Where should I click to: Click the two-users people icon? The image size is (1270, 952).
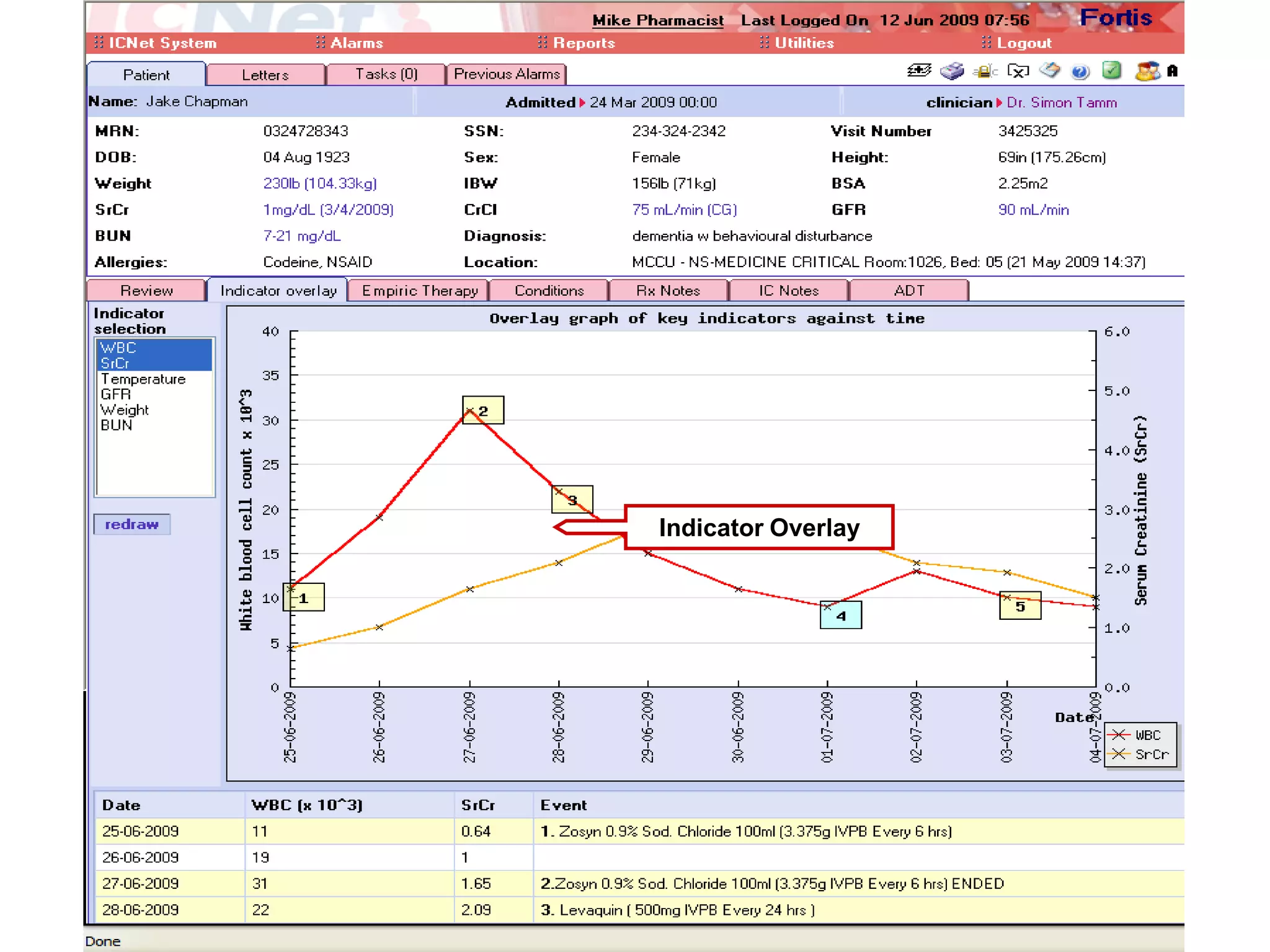pyautogui.click(x=1147, y=71)
